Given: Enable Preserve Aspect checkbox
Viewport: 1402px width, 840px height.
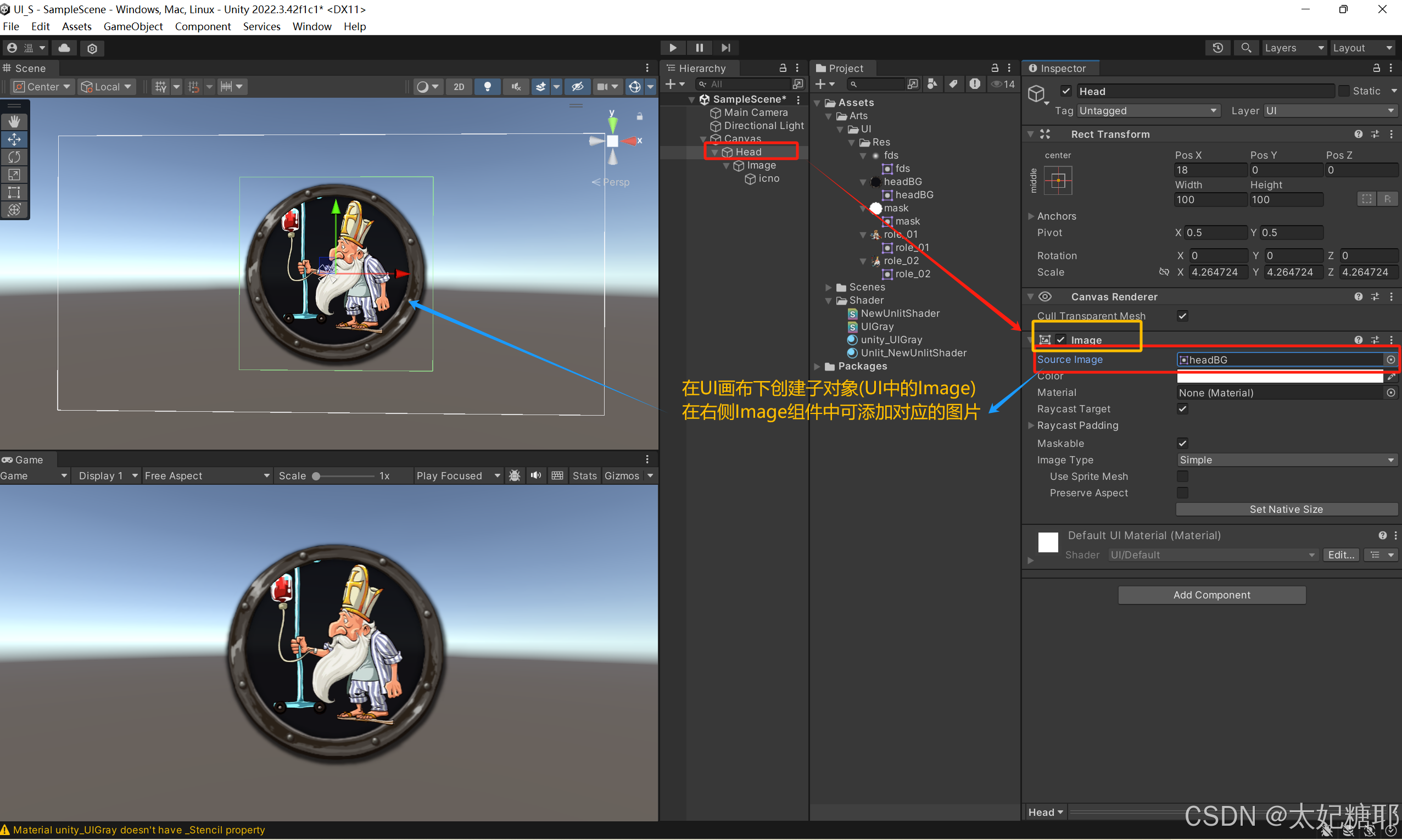Looking at the screenshot, I should tap(1182, 493).
